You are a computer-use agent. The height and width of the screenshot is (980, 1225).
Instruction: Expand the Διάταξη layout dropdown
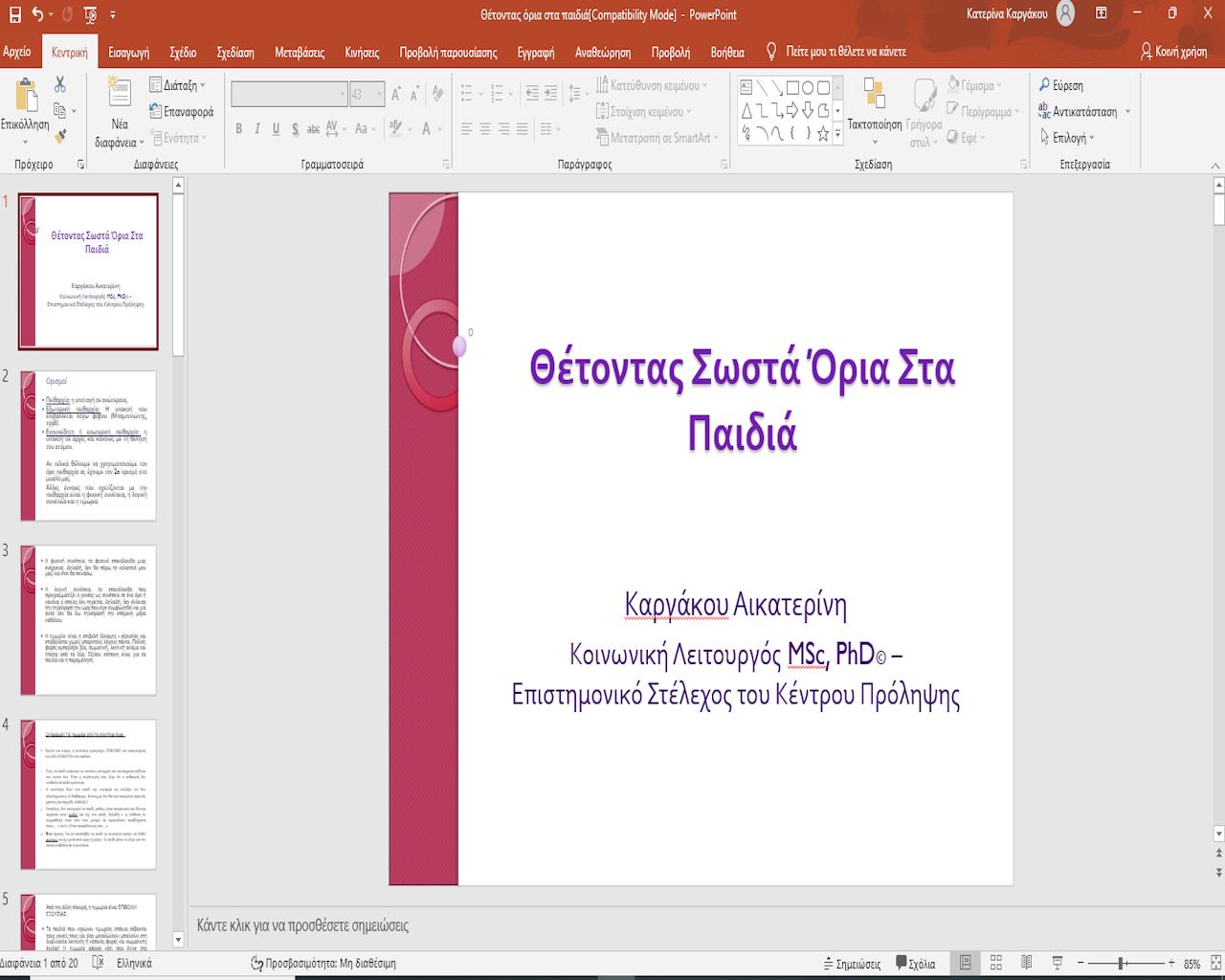coord(178,85)
